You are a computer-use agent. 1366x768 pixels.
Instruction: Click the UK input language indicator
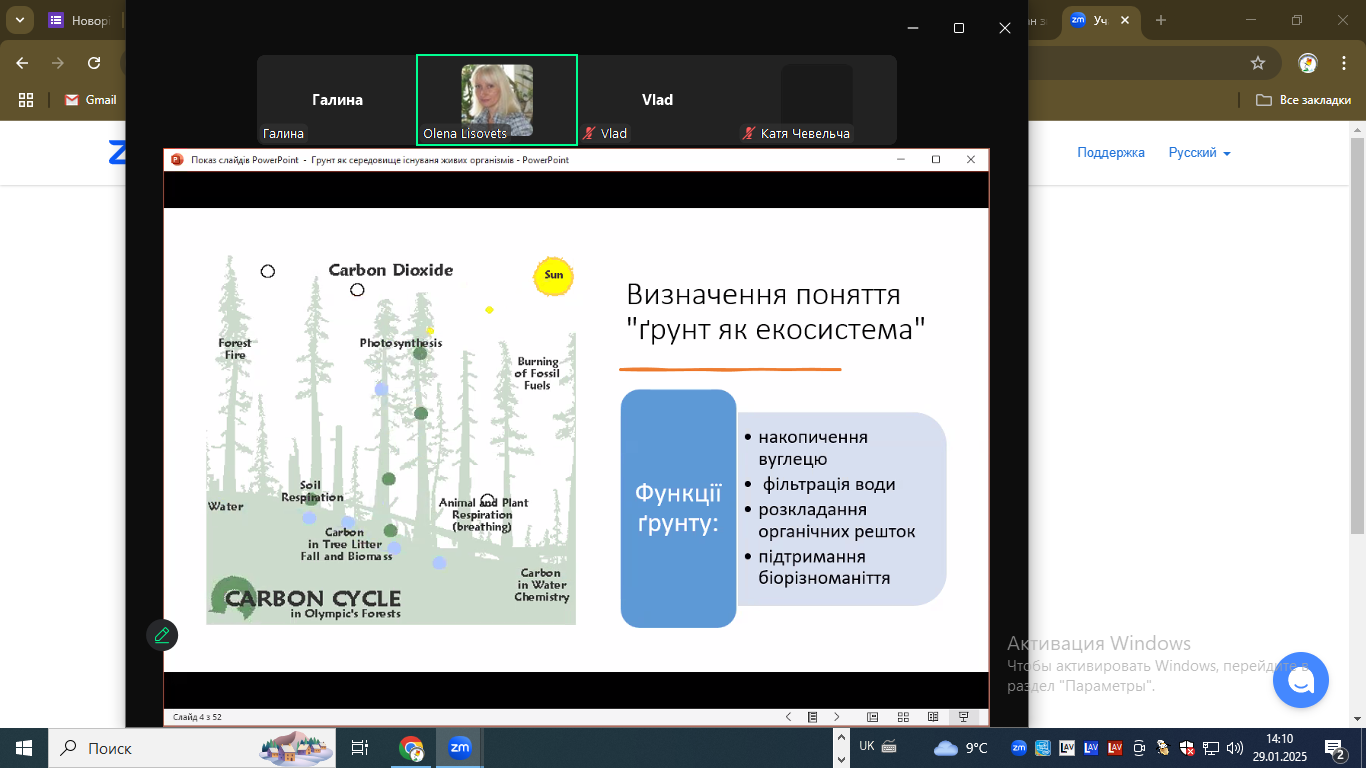pyautogui.click(x=867, y=746)
